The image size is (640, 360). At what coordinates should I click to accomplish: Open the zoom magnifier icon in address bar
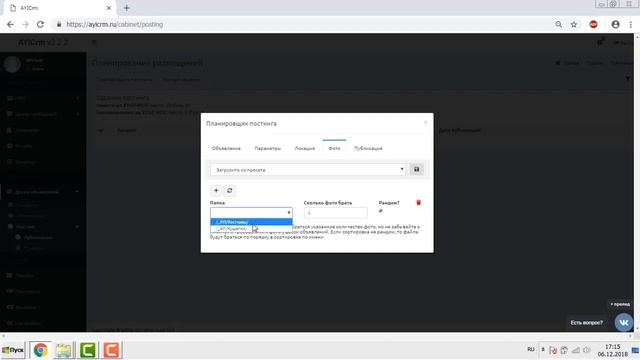pos(558,24)
